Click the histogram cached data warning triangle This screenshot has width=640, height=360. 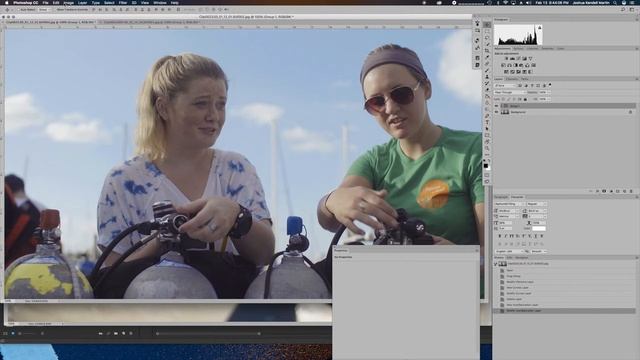point(540,28)
